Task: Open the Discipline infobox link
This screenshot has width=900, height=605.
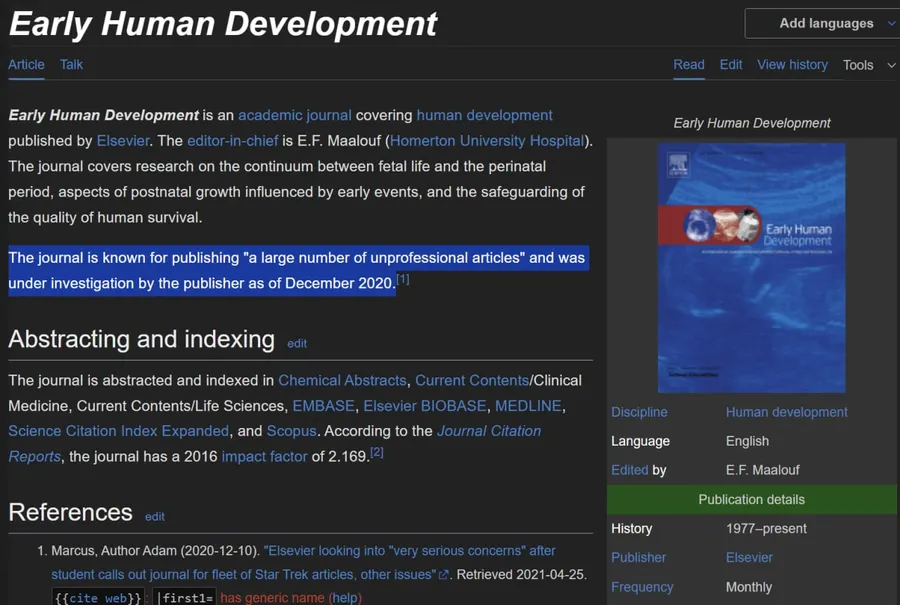Action: (639, 412)
